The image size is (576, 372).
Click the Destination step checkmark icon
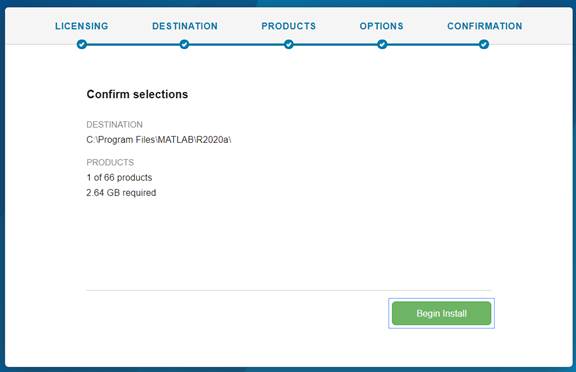click(x=184, y=44)
